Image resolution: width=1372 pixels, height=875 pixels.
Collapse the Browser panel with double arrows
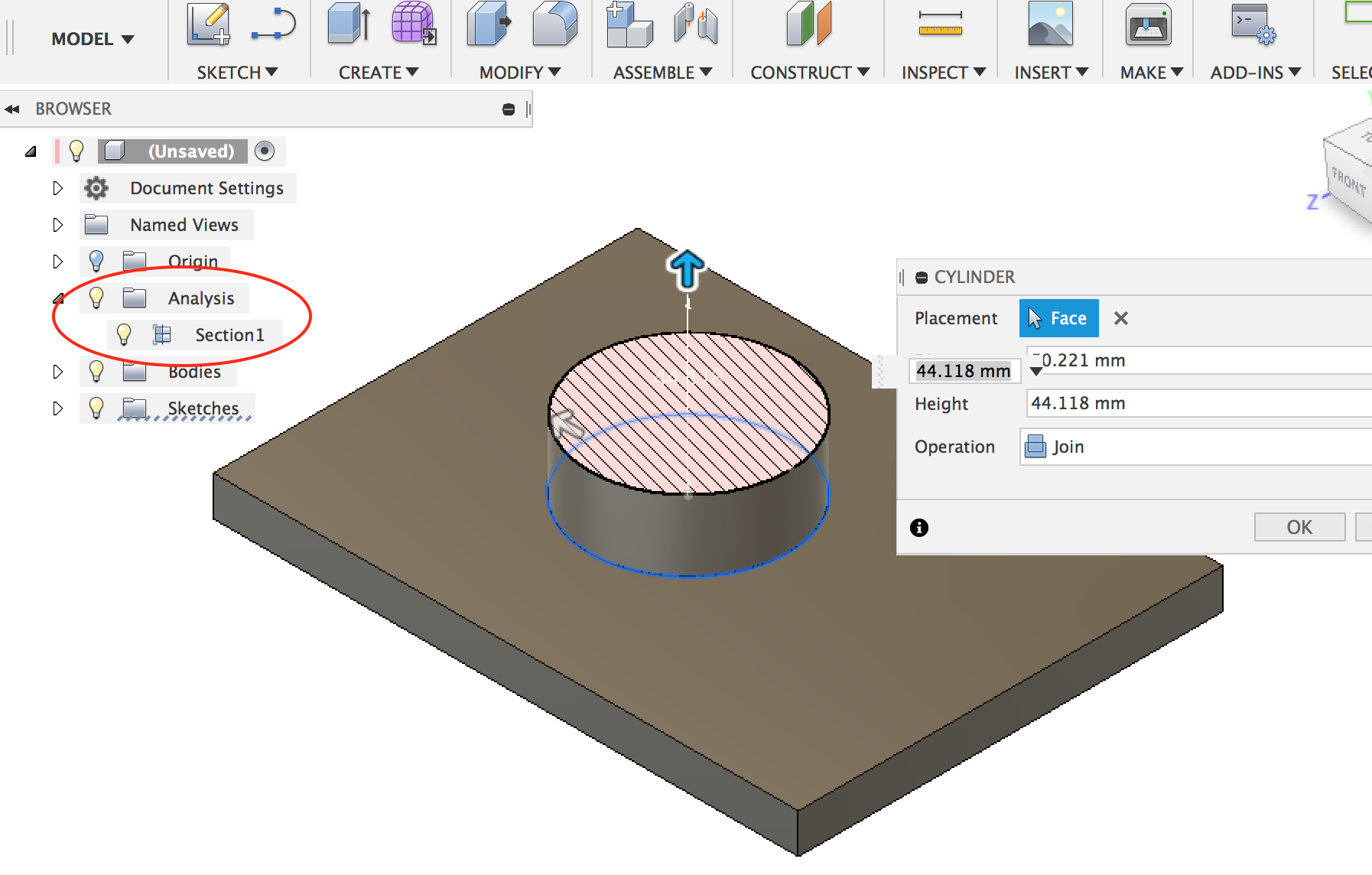12,109
